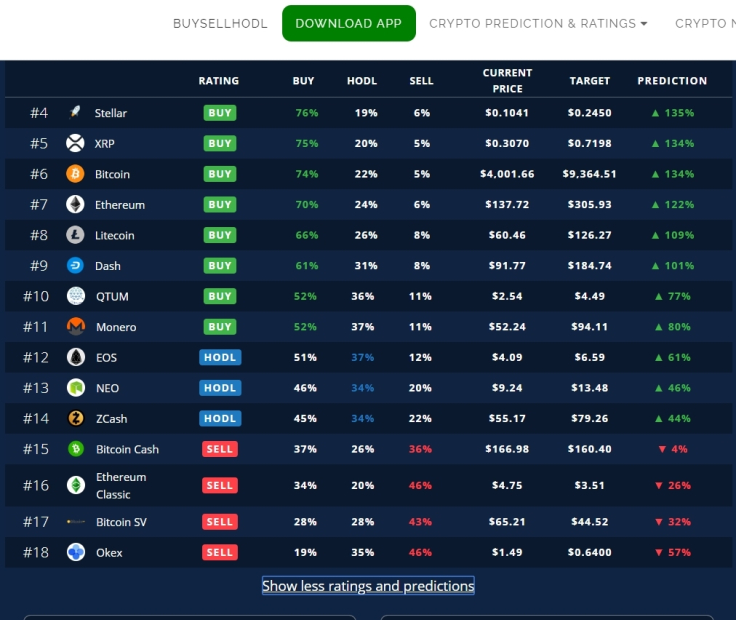Open the Ethereum Classic name link
The height and width of the screenshot is (620, 736).
(121, 486)
